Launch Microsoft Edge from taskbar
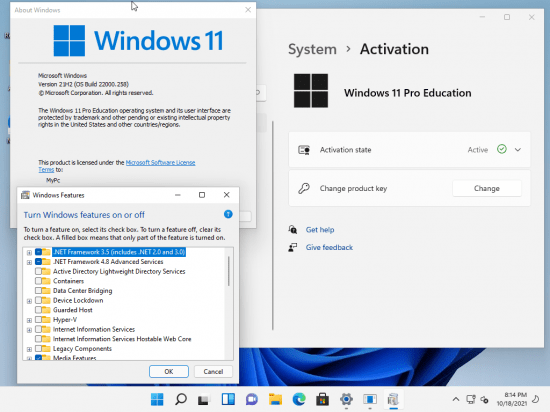The height and width of the screenshot is (412, 550). click(x=299, y=399)
